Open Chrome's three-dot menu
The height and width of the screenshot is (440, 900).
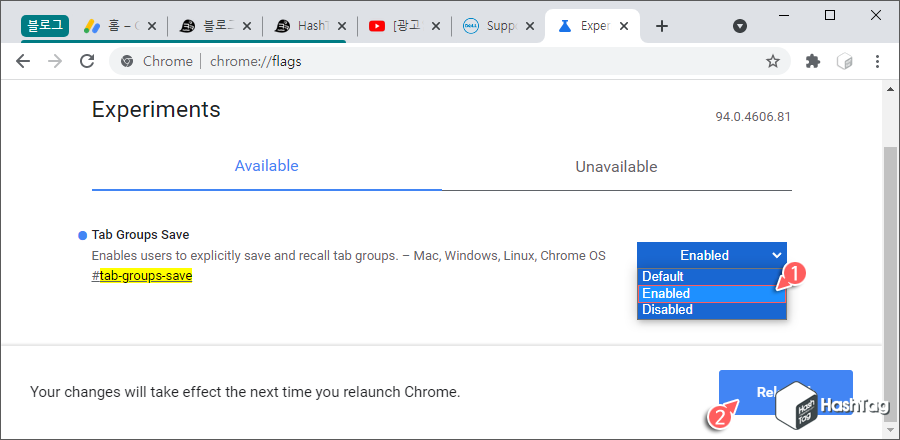pyautogui.click(x=877, y=61)
